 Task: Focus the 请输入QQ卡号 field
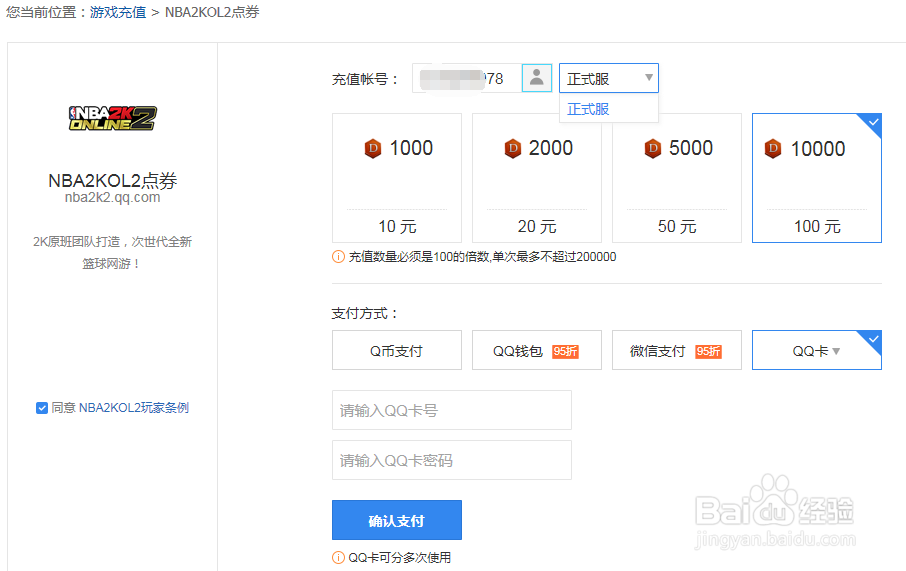[x=452, y=410]
